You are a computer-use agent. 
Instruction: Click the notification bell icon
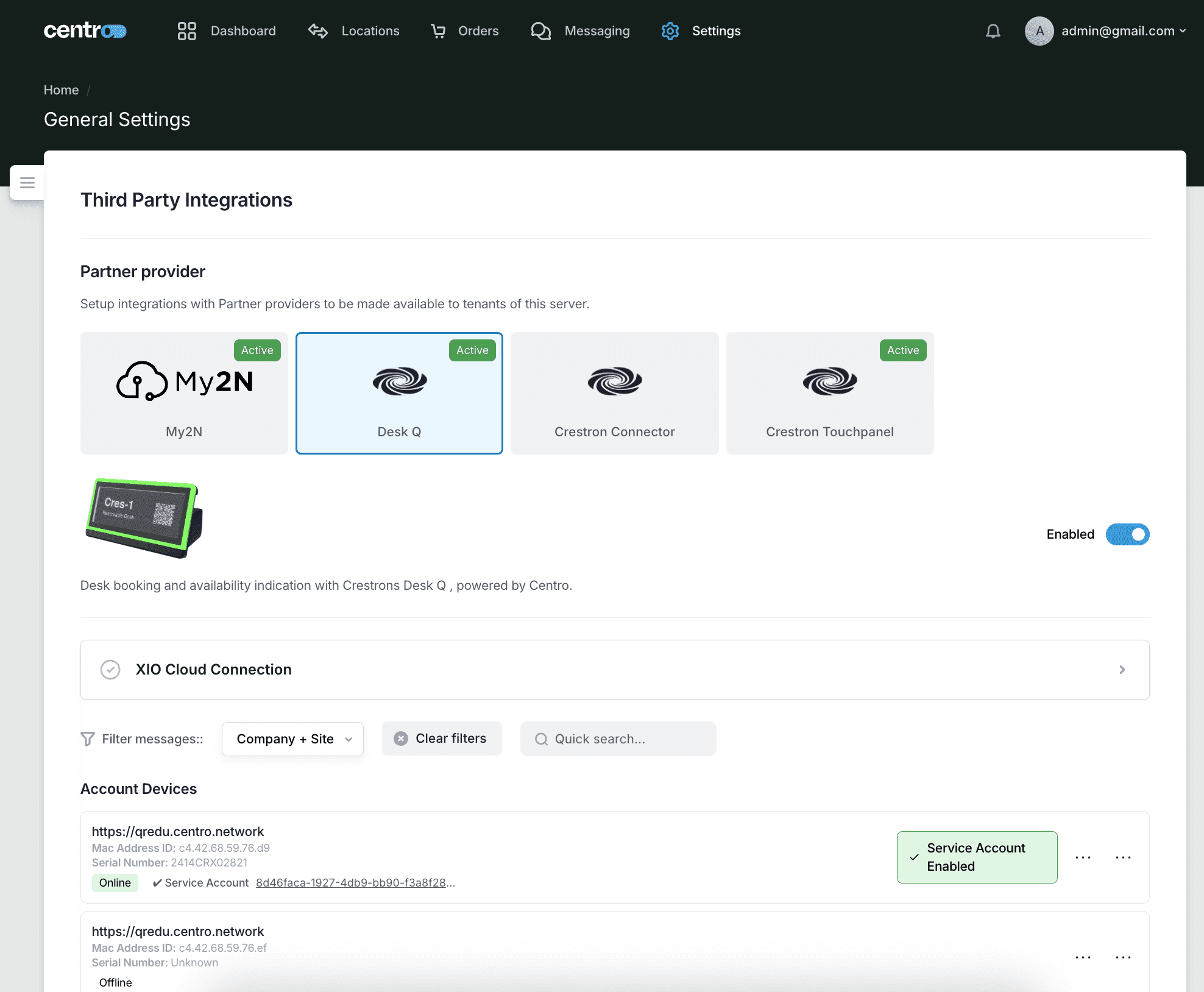click(x=993, y=31)
